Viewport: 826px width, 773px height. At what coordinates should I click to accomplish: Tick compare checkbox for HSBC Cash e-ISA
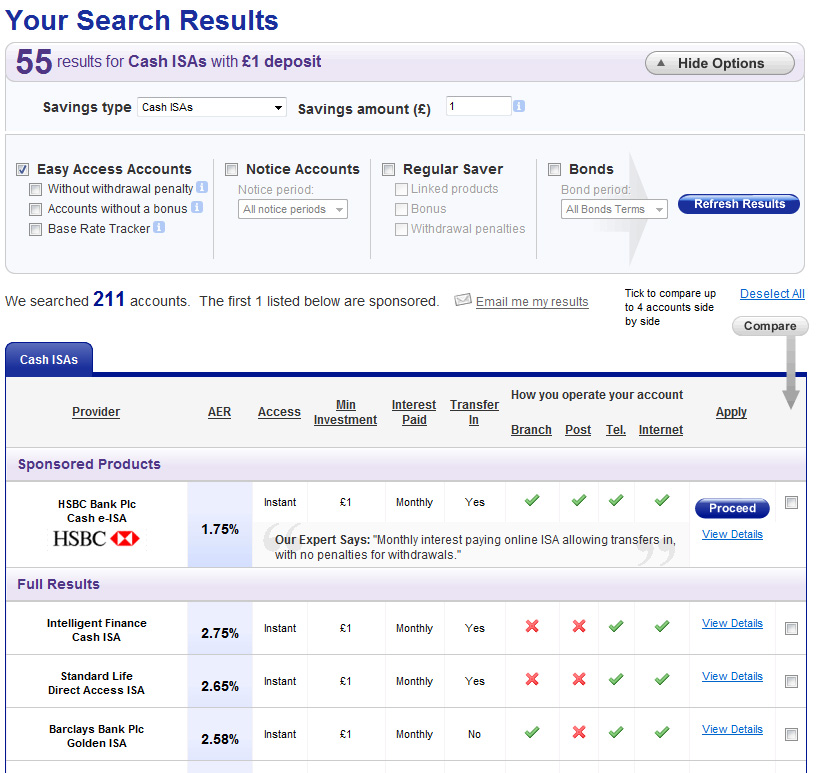(x=791, y=502)
